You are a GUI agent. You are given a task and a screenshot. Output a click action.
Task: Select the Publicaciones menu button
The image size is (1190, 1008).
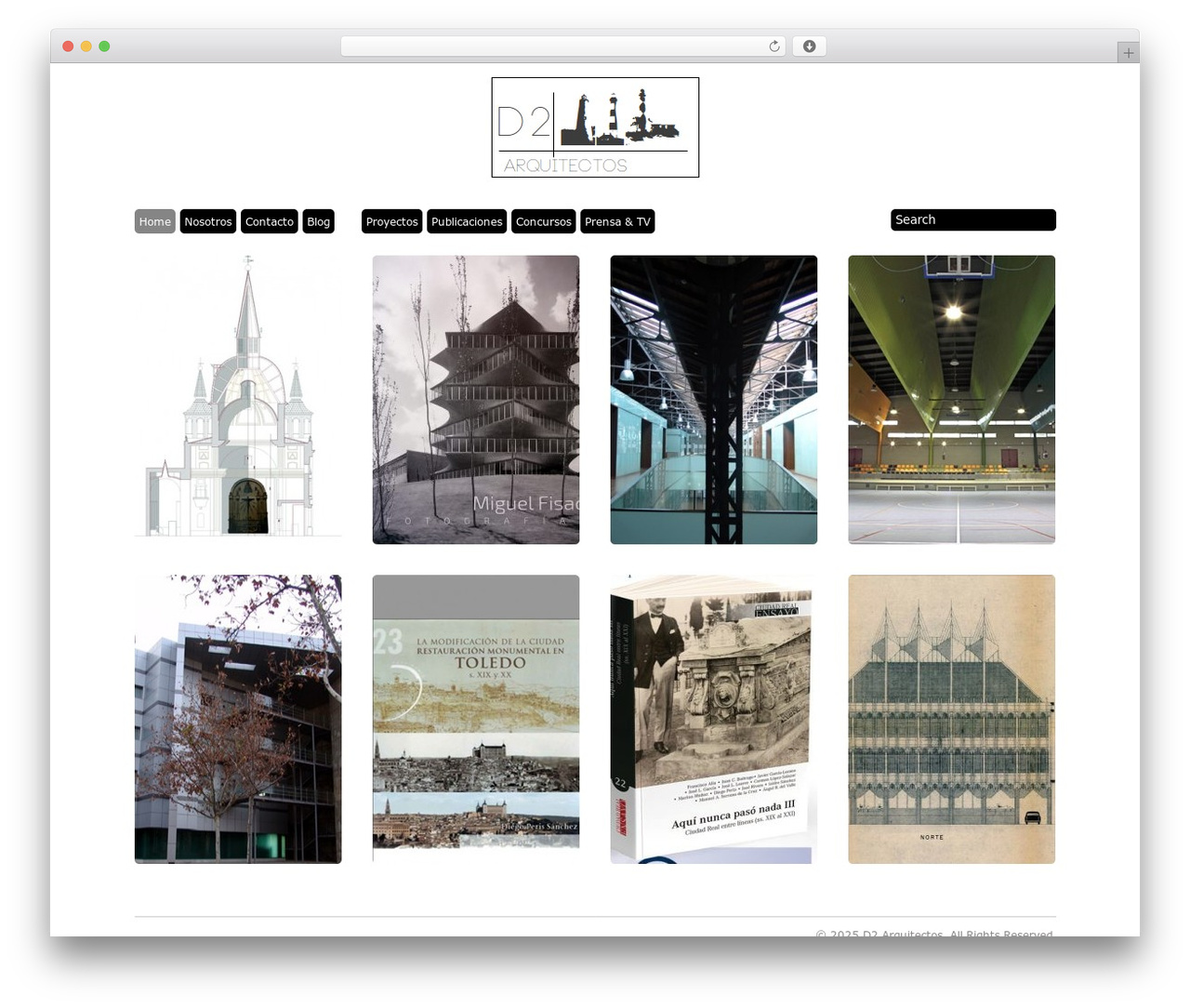[467, 221]
